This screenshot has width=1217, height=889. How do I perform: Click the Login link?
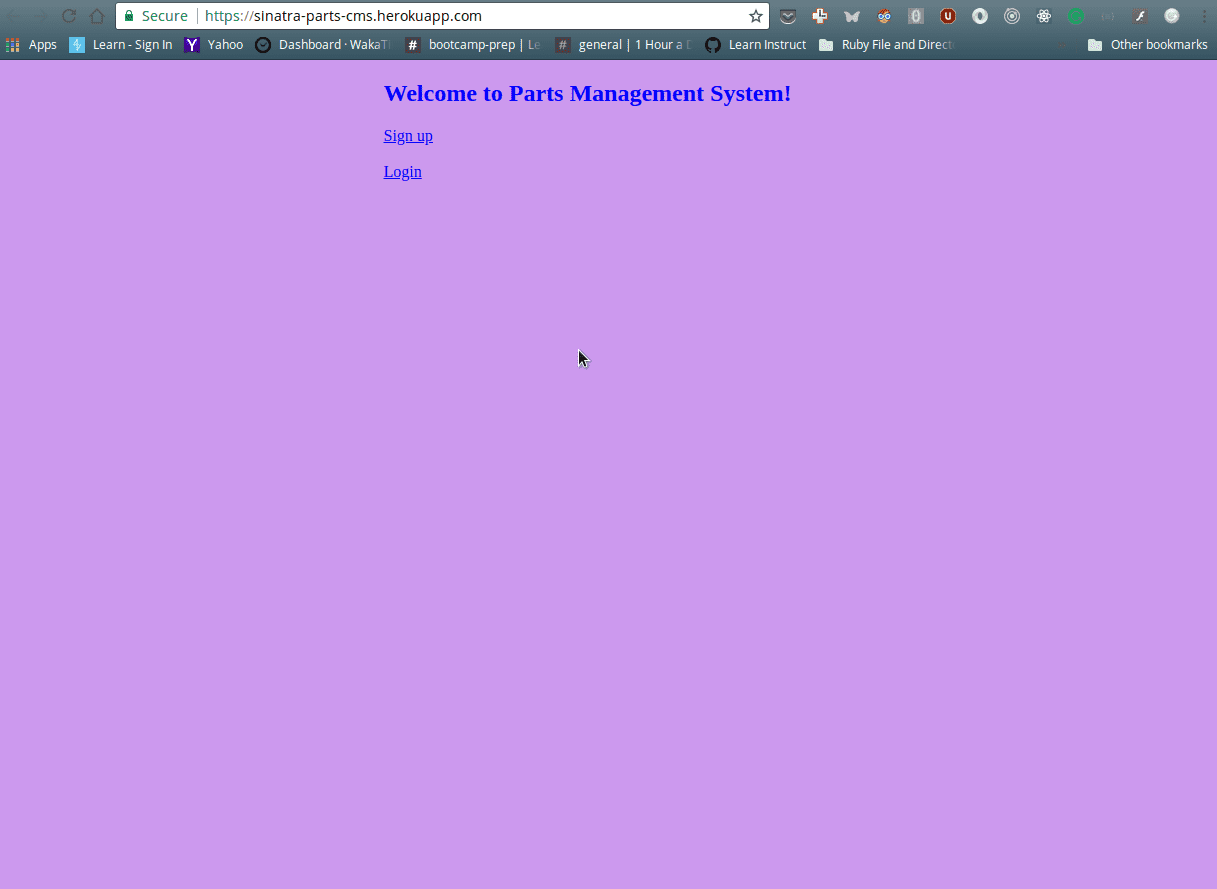402,171
